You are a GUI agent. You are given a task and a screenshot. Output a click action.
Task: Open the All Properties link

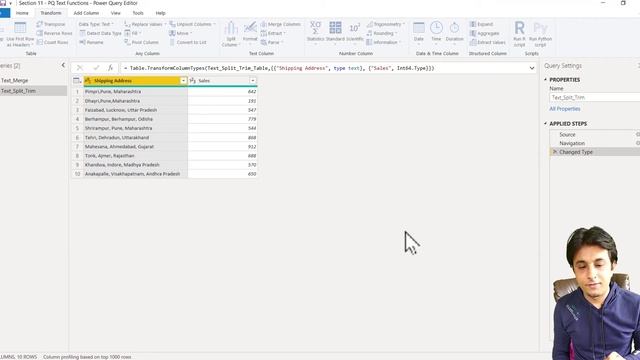[x=564, y=109]
